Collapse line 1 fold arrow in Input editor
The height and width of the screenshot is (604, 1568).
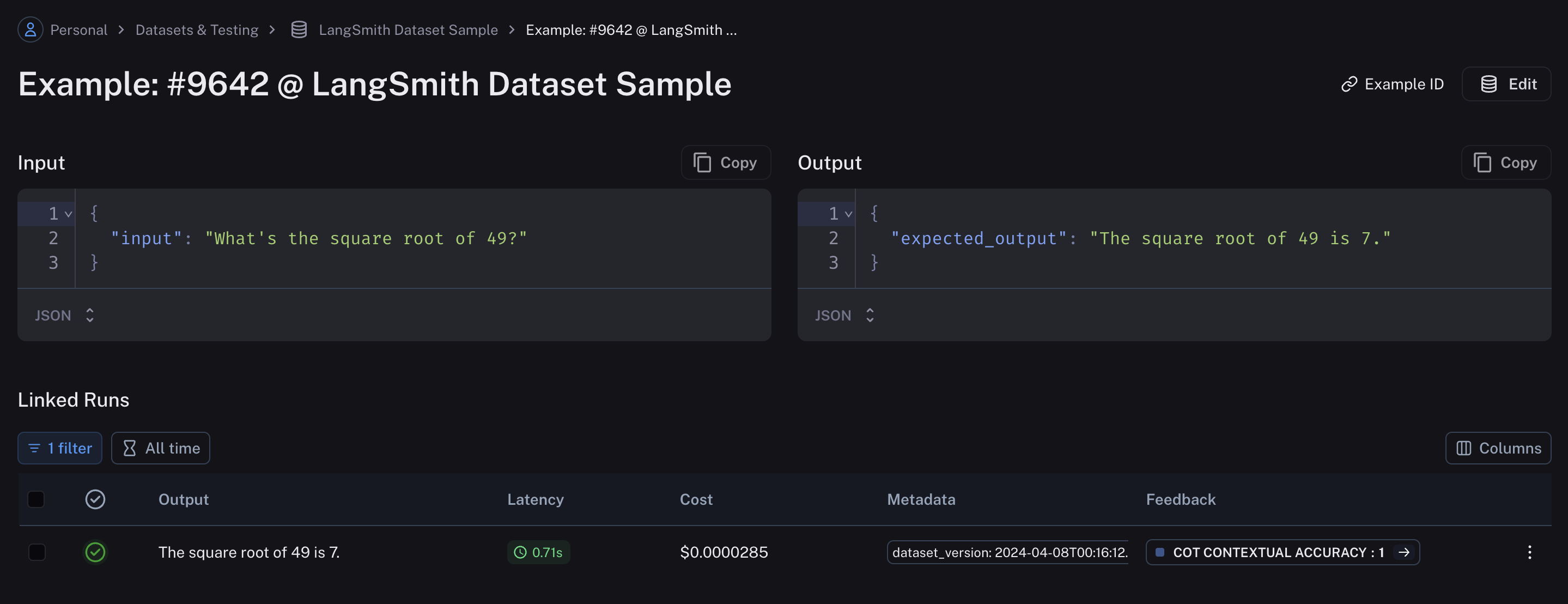(x=68, y=214)
